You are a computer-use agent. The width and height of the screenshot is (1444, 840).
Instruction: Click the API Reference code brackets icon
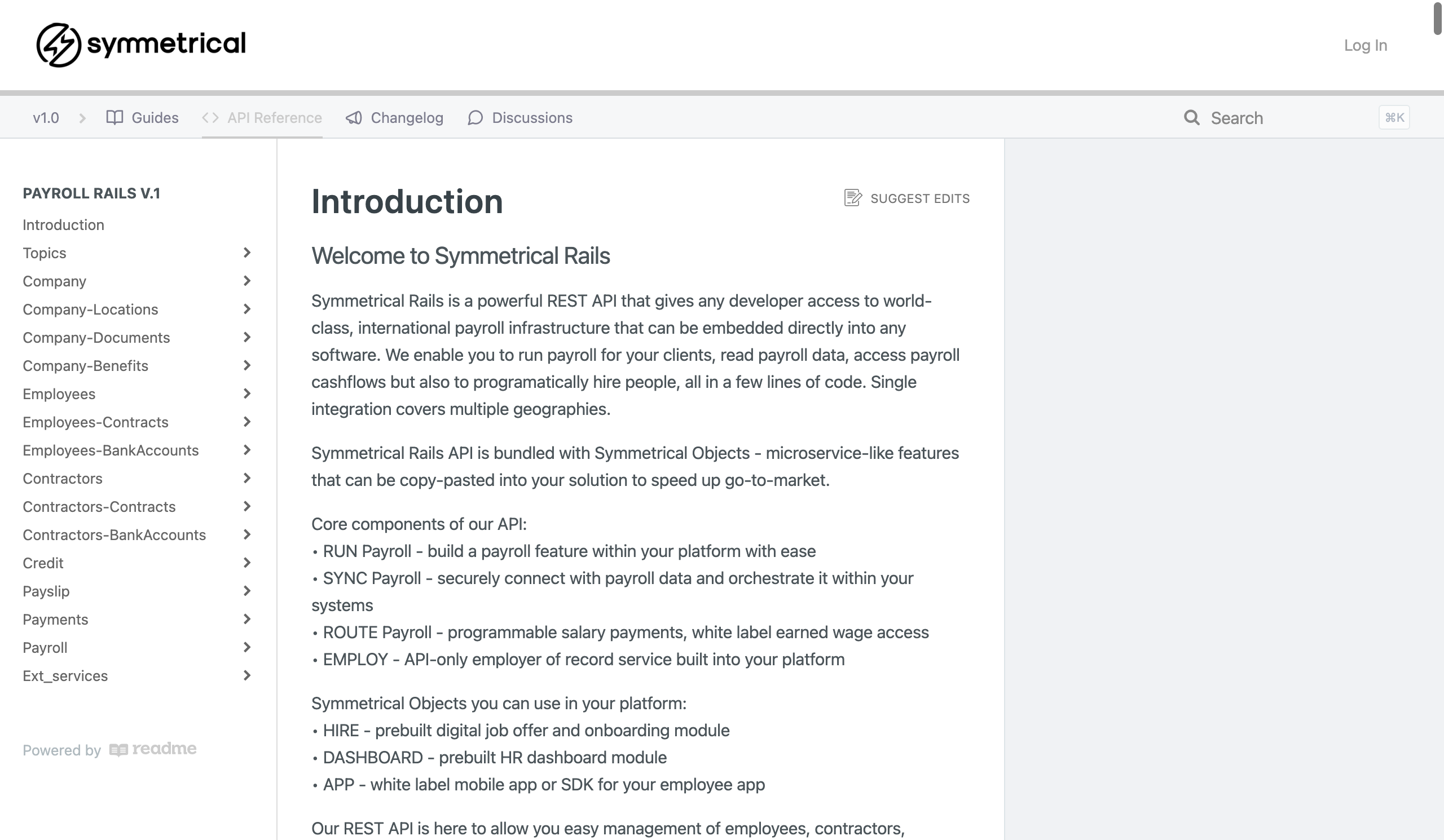[210, 117]
